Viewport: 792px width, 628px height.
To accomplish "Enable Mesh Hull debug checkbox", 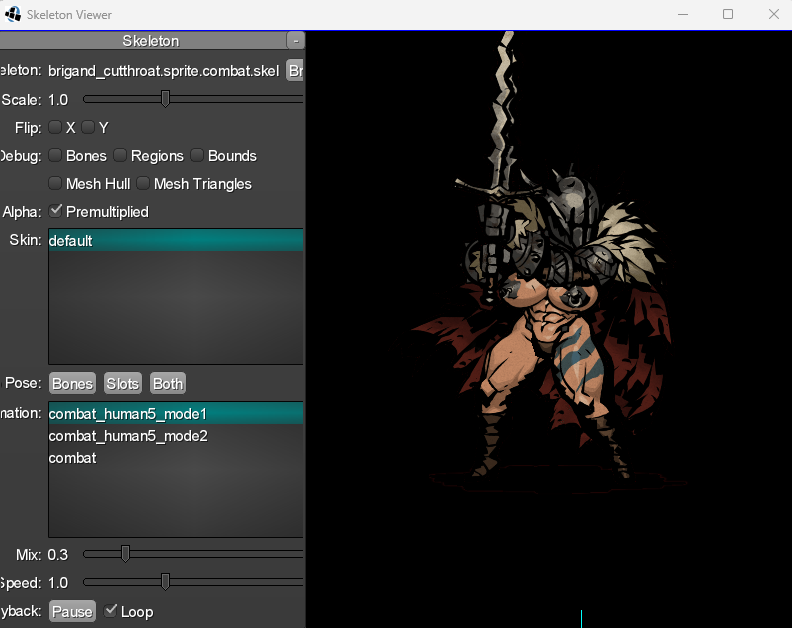I will pos(55,183).
